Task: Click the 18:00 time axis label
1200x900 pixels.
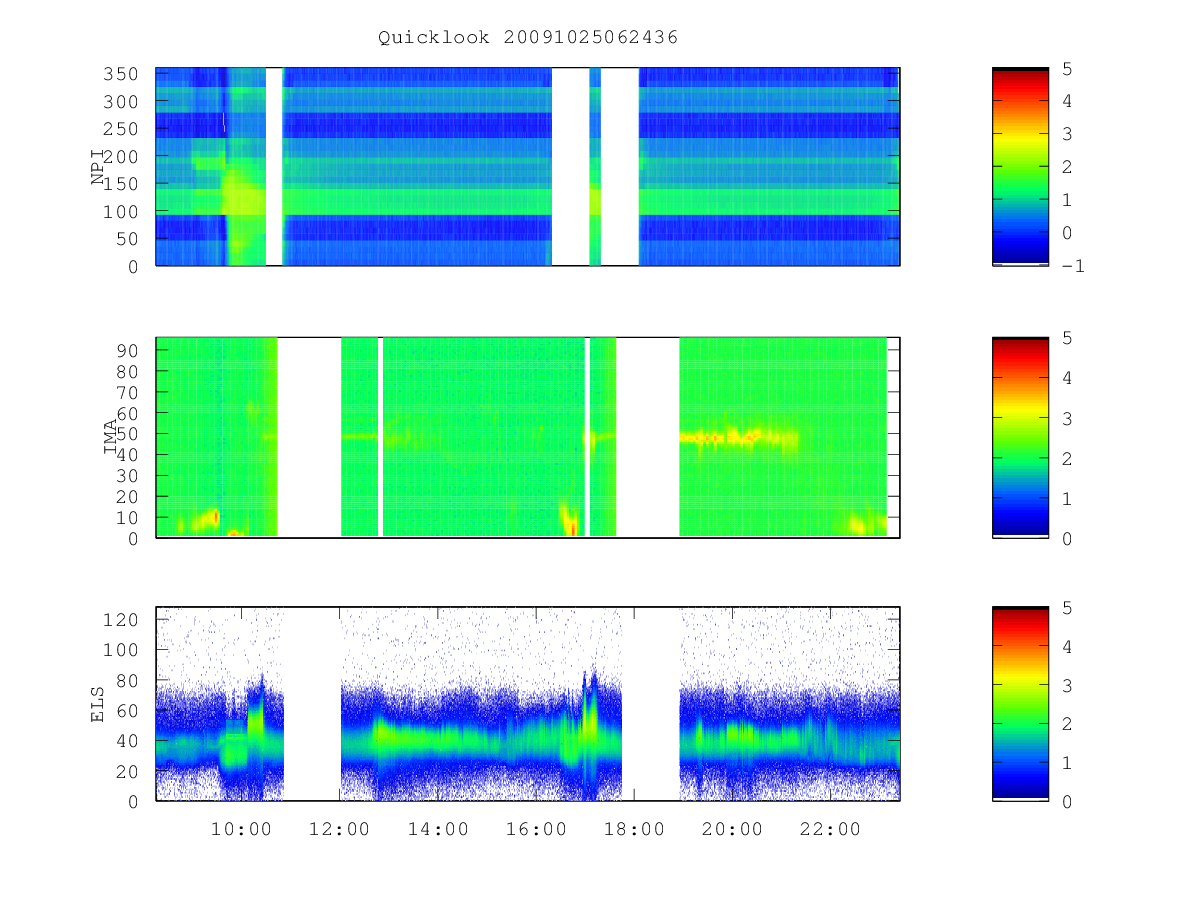Action: coord(635,829)
